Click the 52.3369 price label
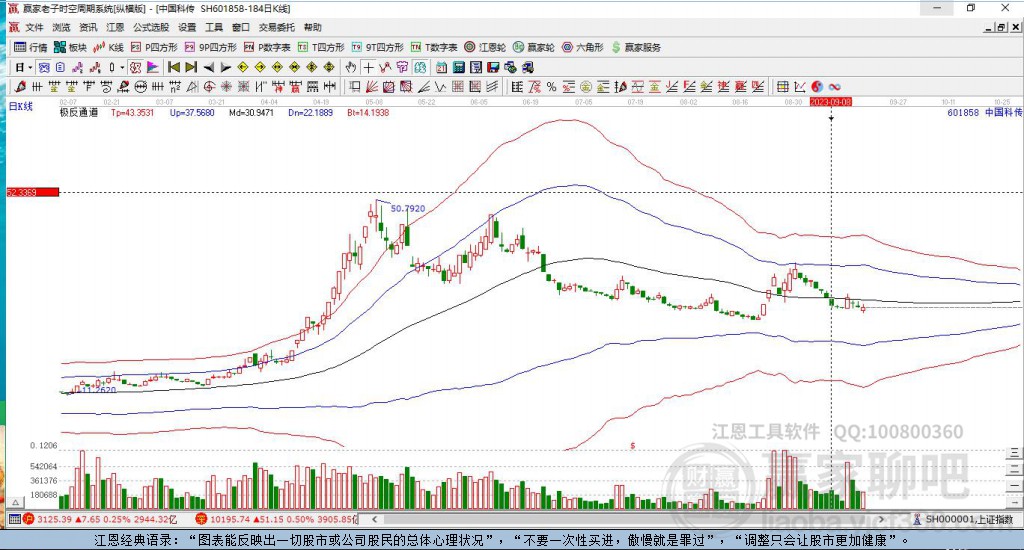 33,192
